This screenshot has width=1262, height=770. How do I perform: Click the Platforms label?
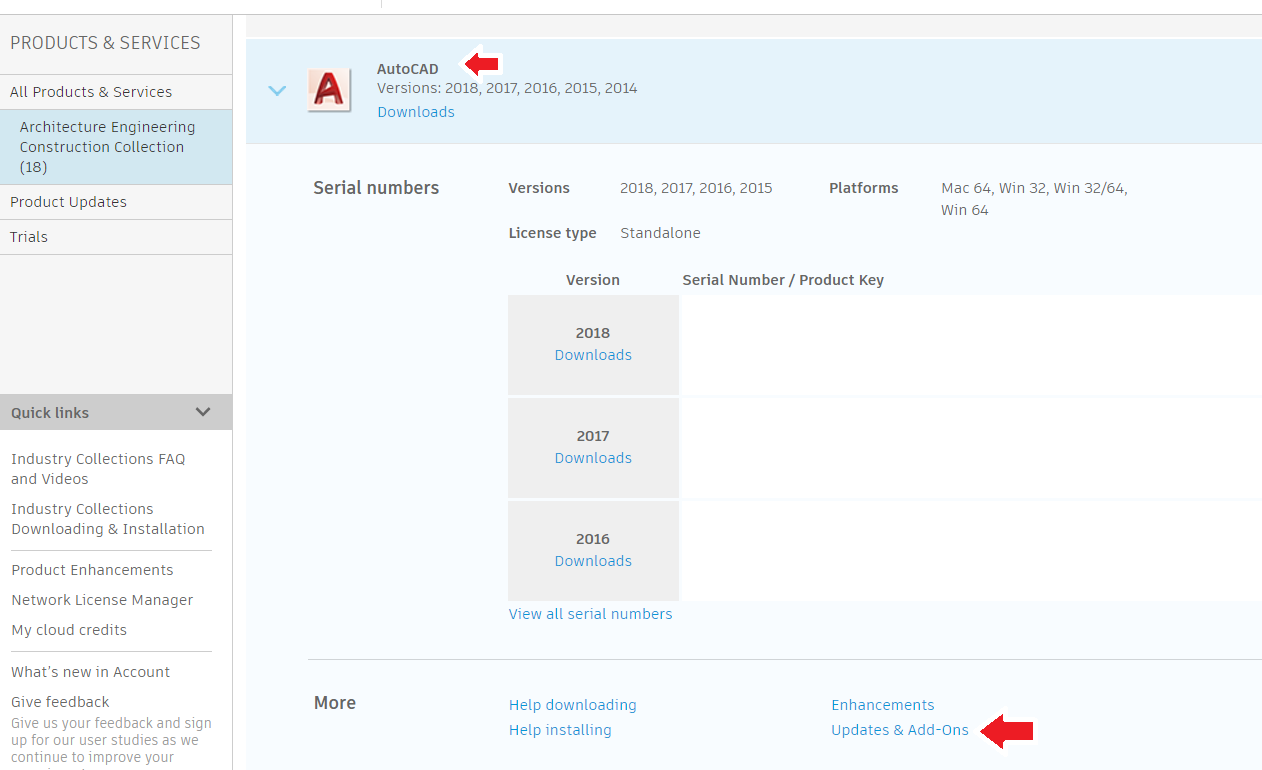point(864,188)
